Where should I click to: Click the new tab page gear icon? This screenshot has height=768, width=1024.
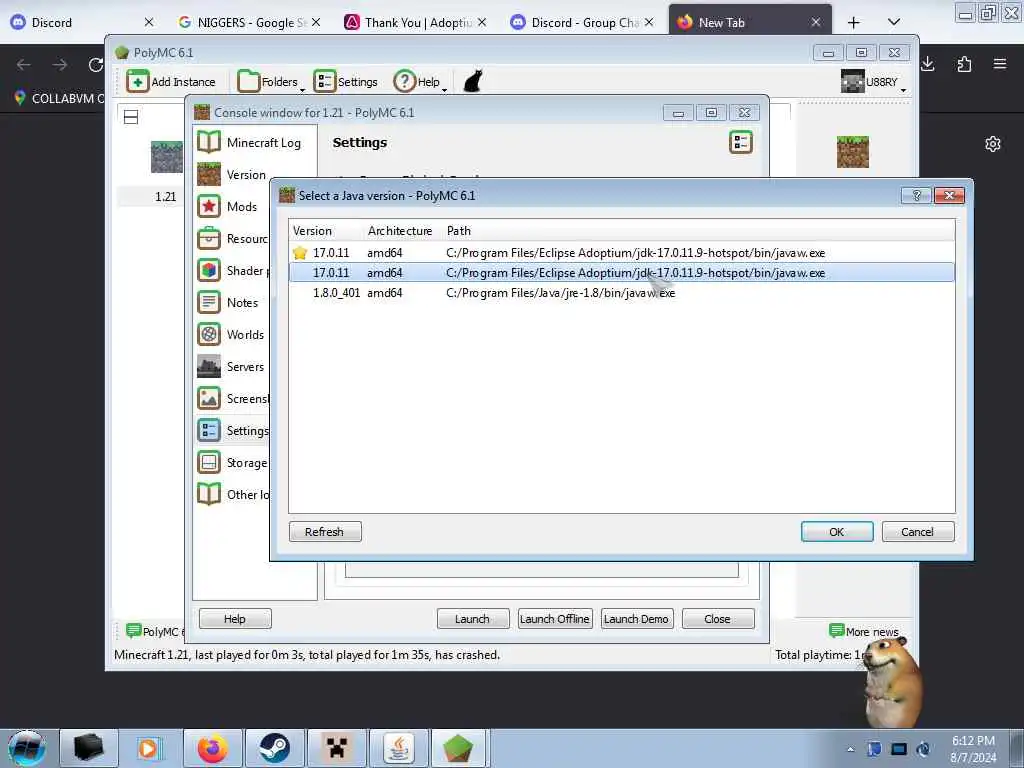coord(993,144)
